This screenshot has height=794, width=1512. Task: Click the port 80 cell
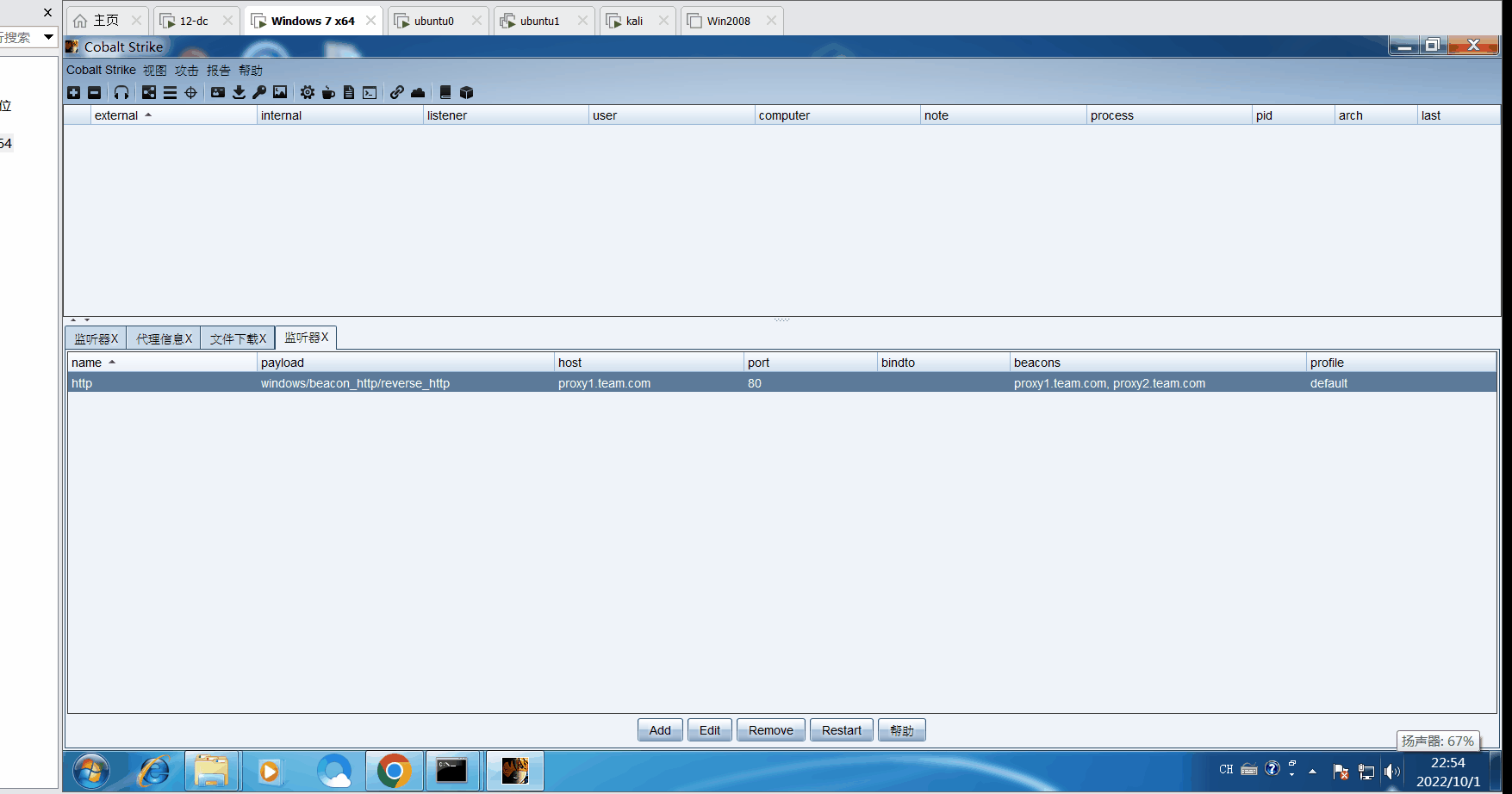point(811,383)
